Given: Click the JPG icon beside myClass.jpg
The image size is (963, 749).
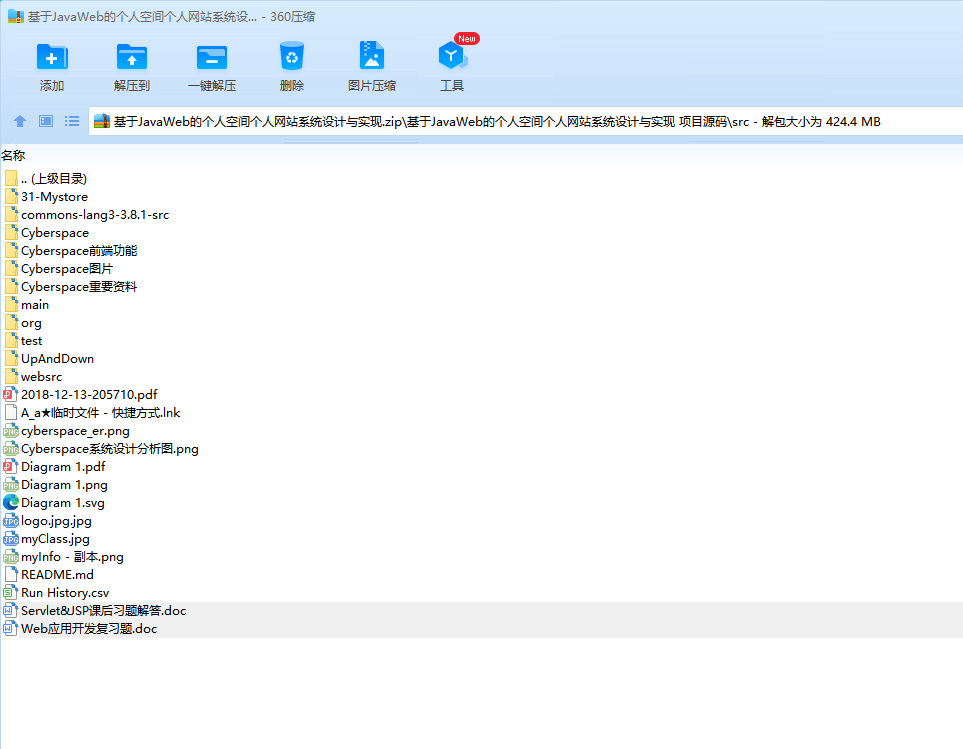Looking at the screenshot, I should click(10, 538).
